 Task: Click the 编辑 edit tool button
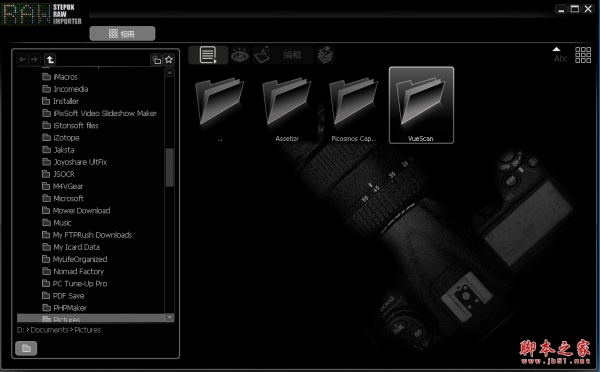[x=282, y=55]
